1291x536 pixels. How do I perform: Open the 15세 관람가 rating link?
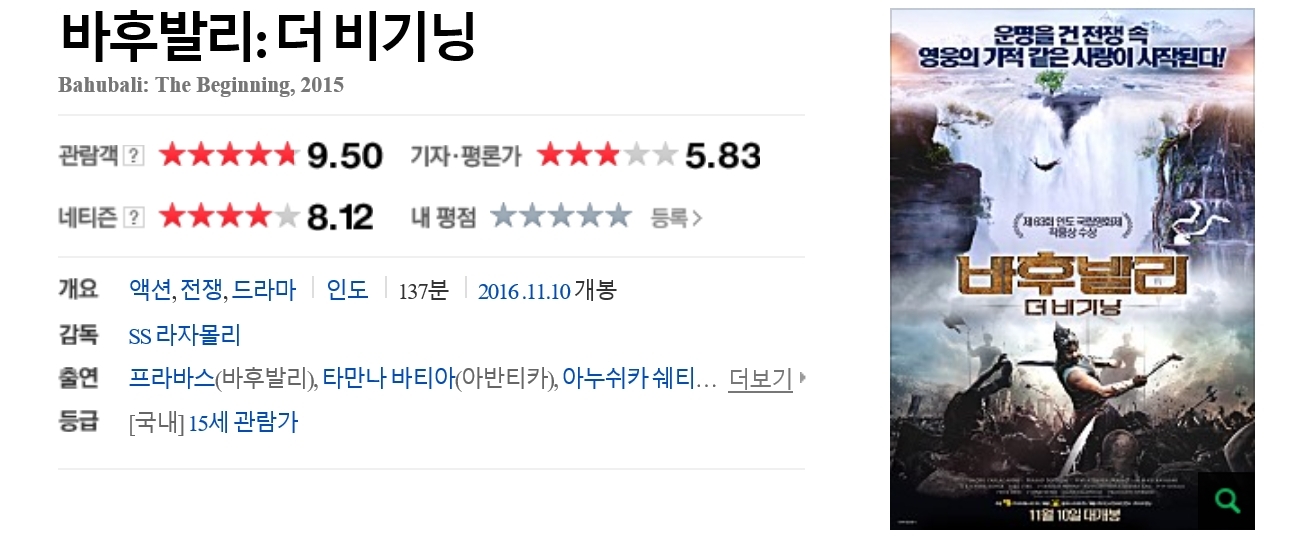[x=243, y=423]
